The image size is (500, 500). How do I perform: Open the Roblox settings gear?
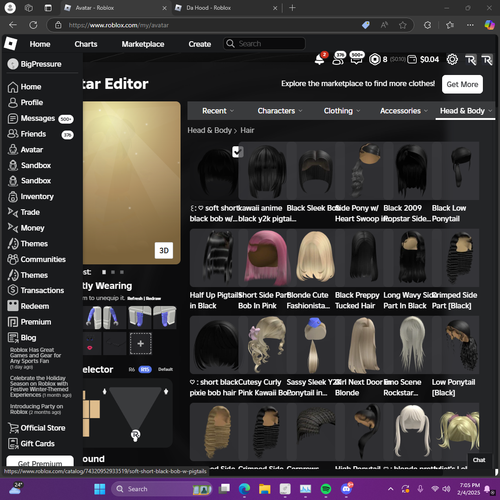tap(452, 60)
